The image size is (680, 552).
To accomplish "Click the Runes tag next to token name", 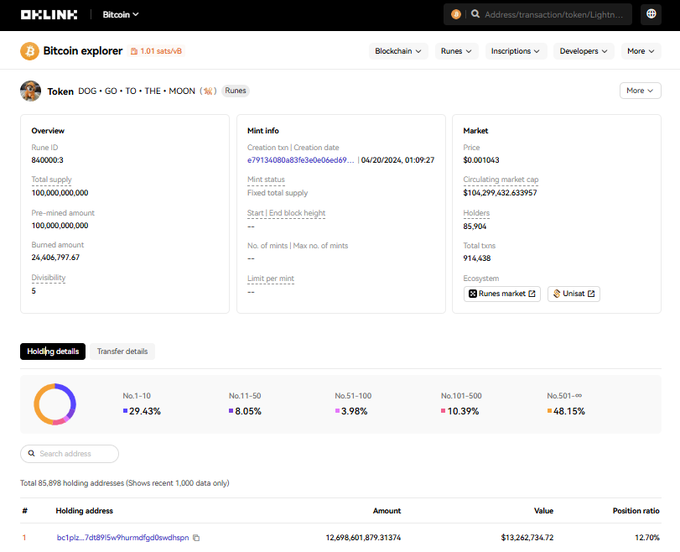I will coord(235,91).
